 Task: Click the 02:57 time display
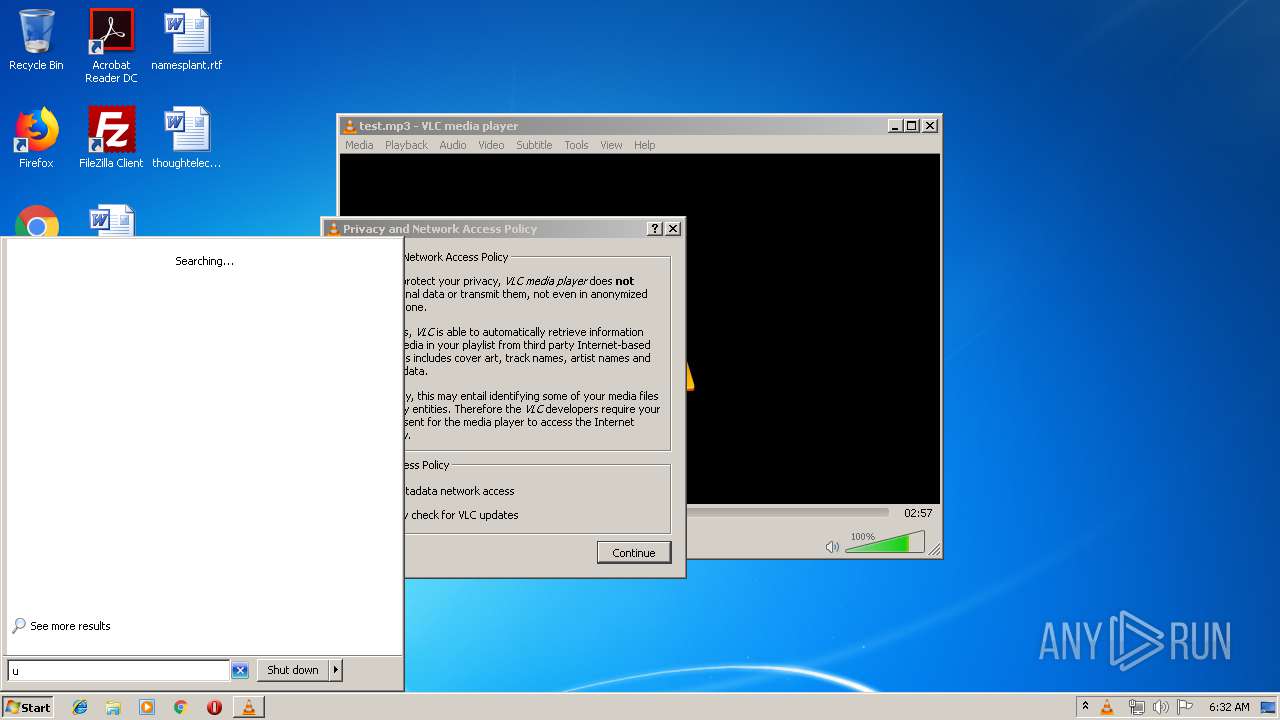click(918, 513)
